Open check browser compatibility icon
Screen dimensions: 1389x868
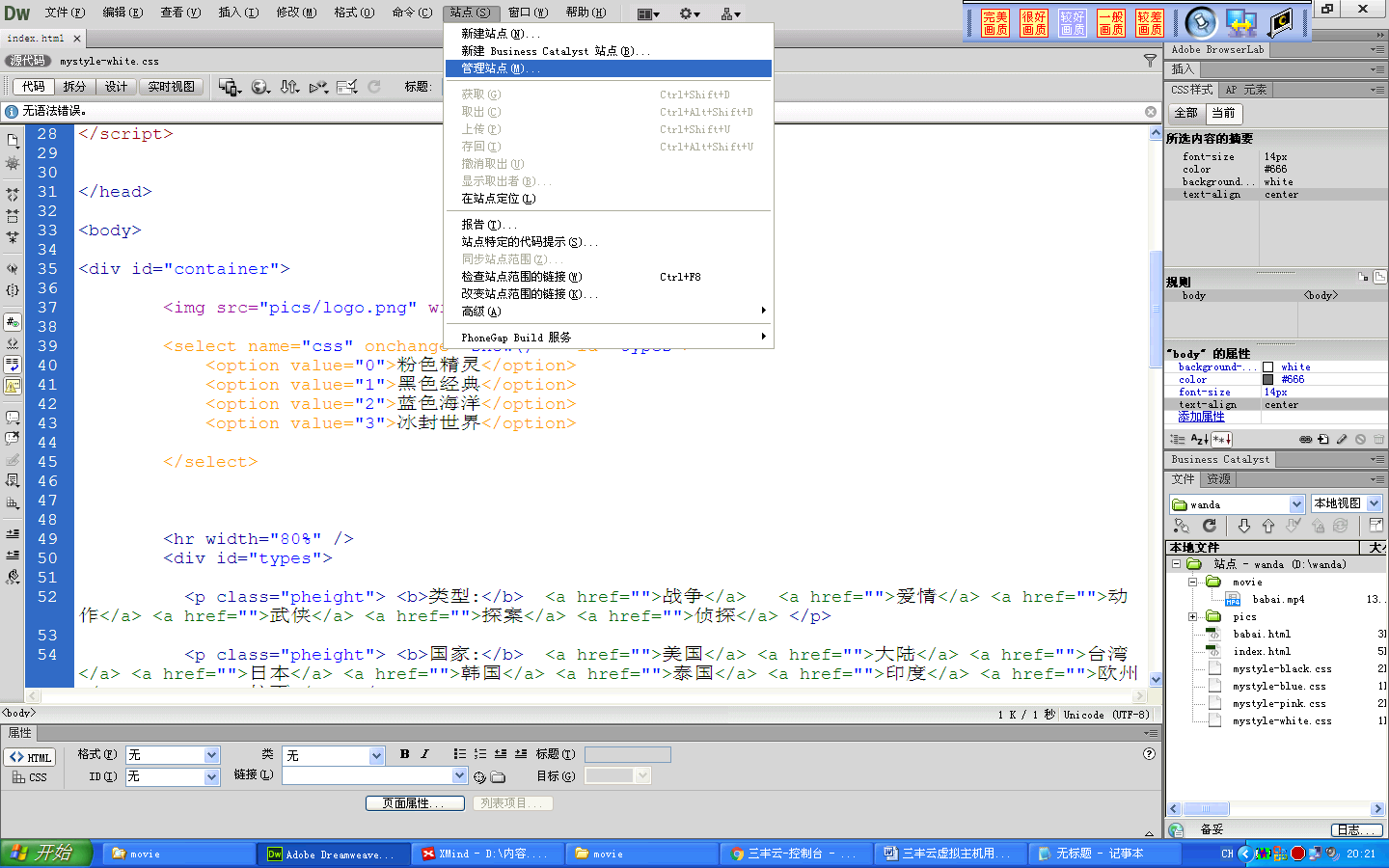point(347,87)
